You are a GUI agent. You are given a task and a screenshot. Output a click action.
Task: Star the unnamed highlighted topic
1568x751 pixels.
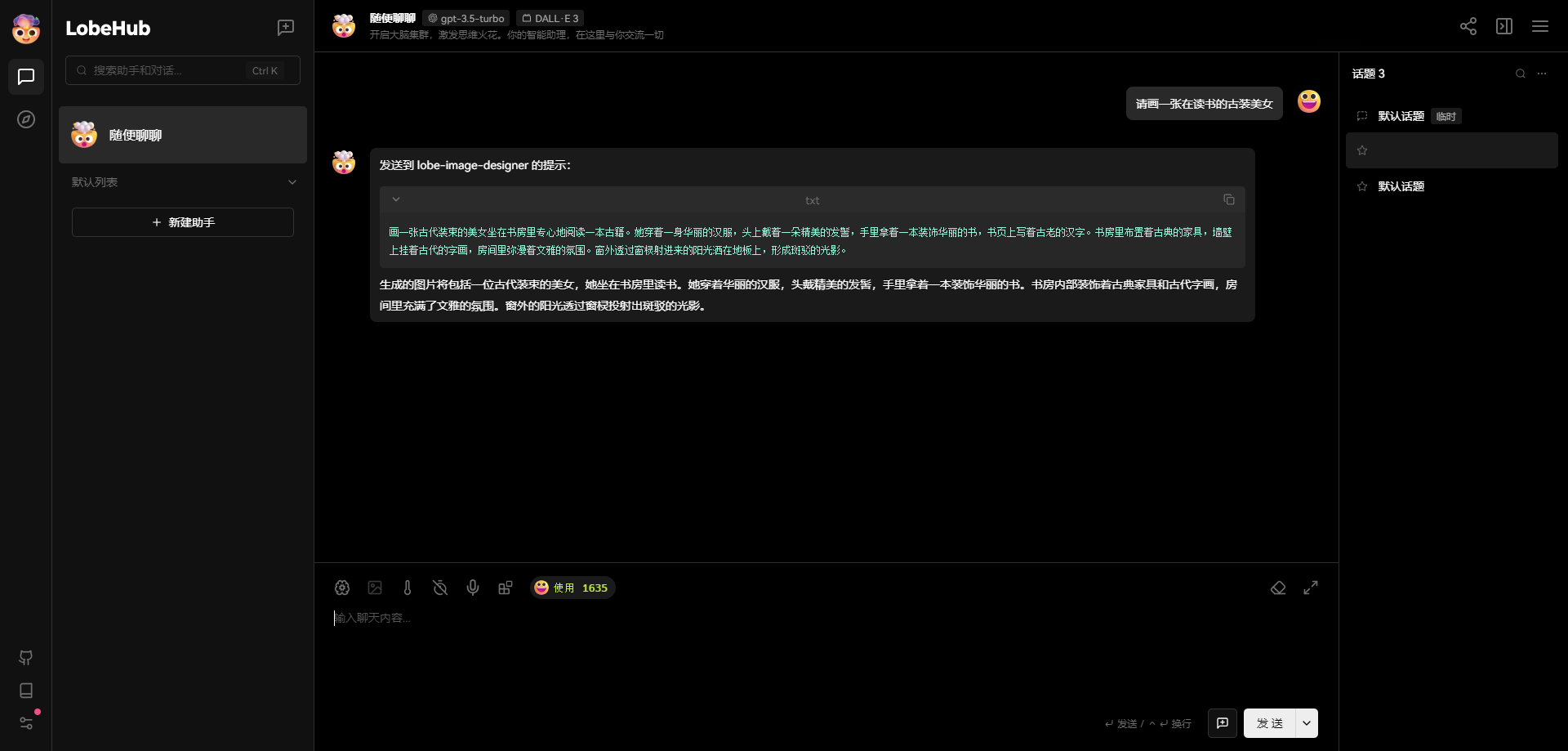click(x=1362, y=150)
